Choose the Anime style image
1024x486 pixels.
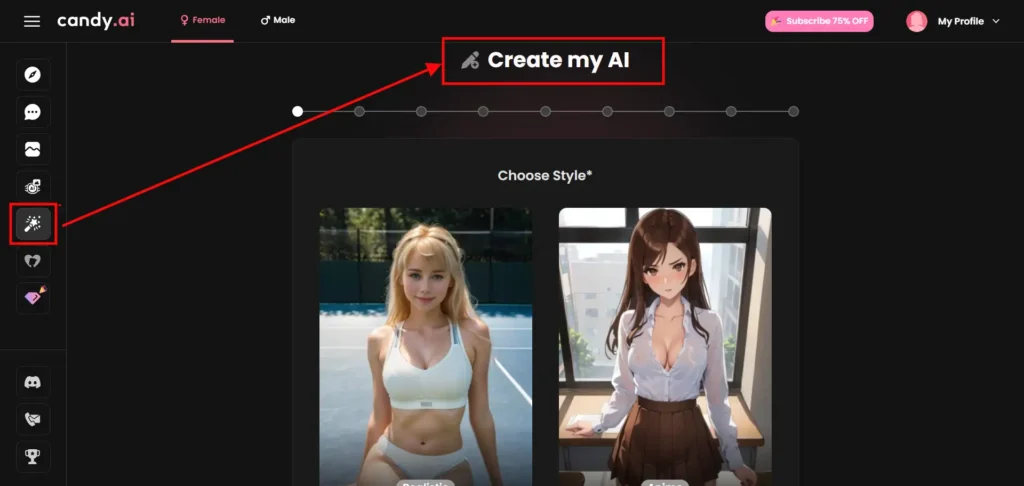[665, 347]
